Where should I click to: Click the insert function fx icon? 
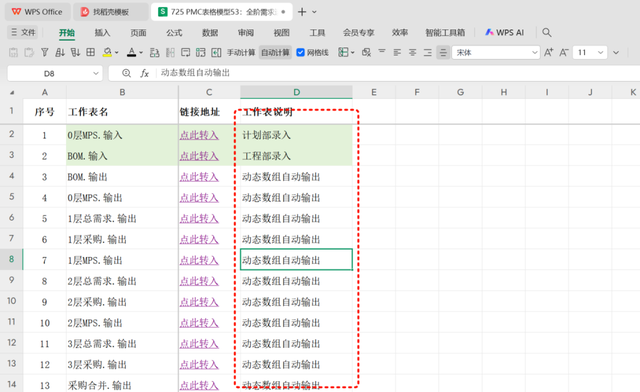(x=144, y=73)
